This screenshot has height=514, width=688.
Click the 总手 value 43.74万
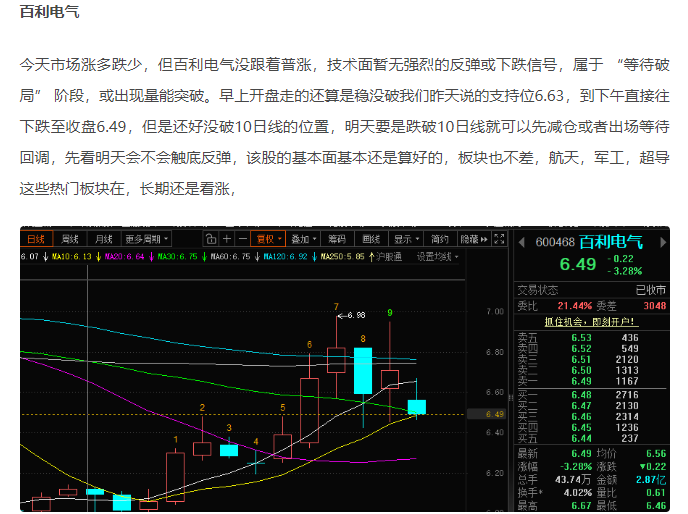[573, 480]
